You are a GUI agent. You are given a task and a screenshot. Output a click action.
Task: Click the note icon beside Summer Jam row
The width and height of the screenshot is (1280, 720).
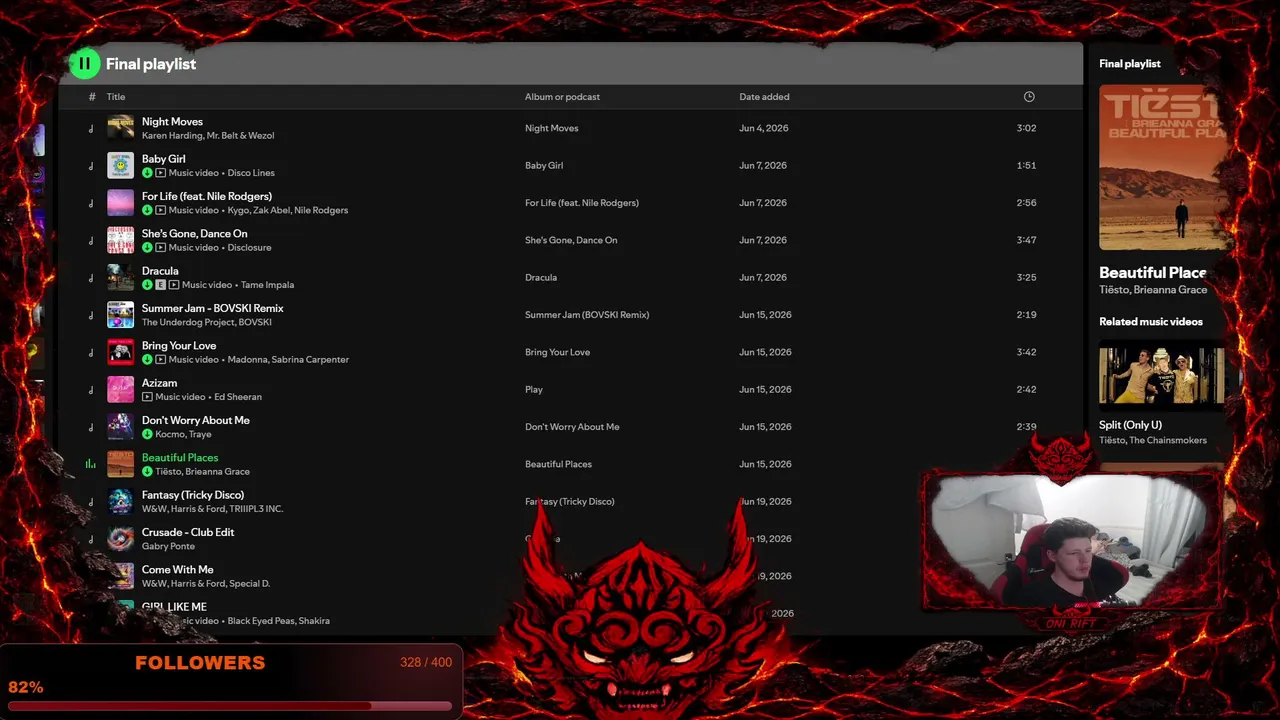click(91, 315)
